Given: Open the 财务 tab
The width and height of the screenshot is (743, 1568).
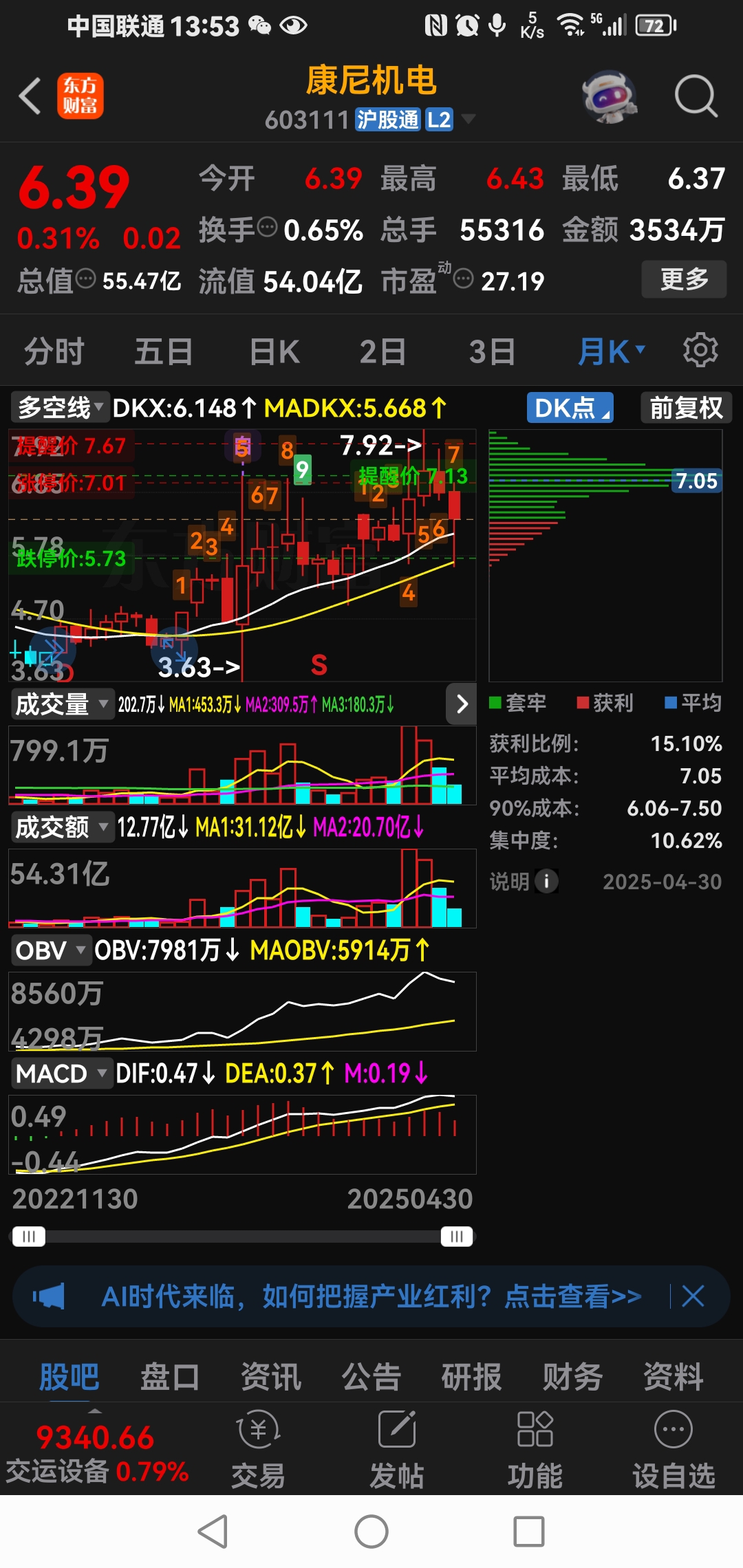Looking at the screenshot, I should point(572,1377).
